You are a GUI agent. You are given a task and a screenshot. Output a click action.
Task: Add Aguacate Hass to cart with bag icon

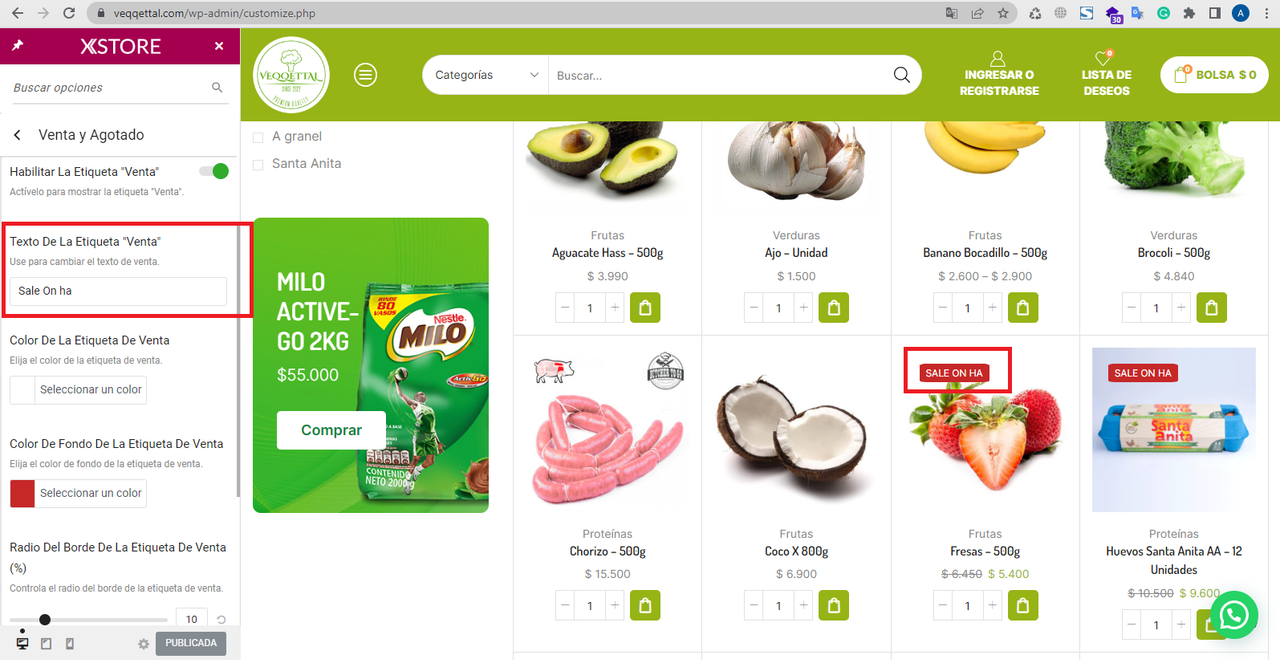tap(644, 308)
